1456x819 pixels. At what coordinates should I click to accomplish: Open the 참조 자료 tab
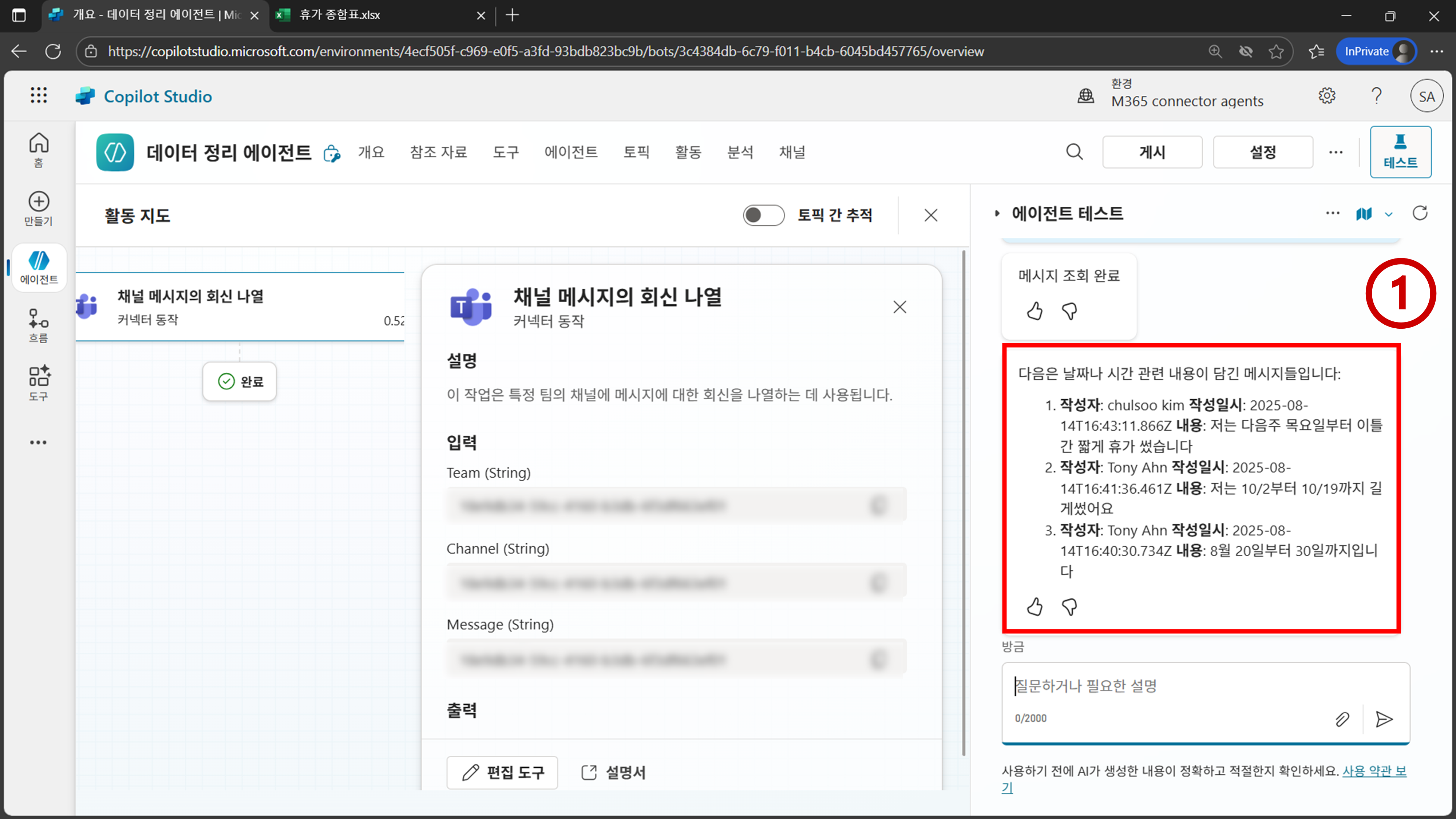(x=438, y=152)
